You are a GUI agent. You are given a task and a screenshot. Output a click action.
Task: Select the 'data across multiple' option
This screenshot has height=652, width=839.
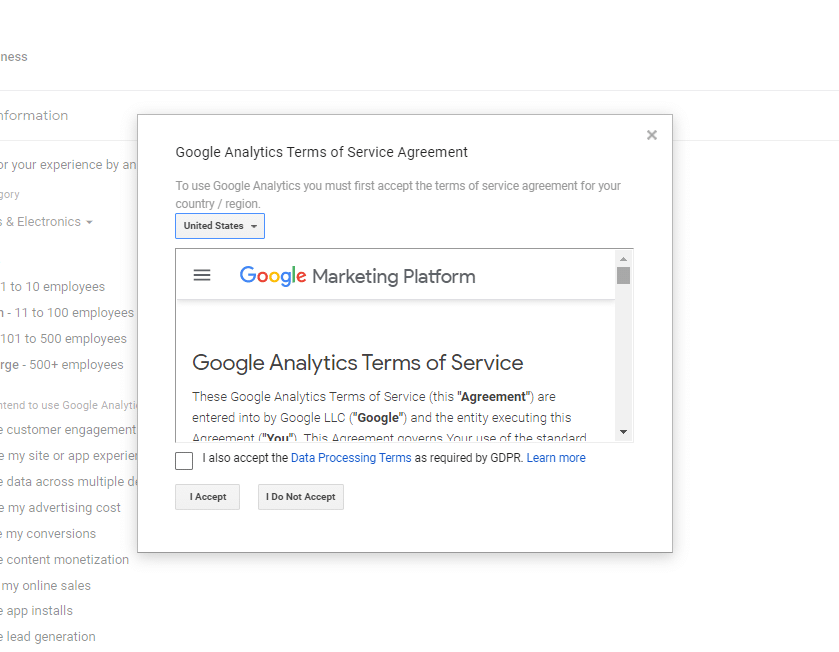[x=68, y=481]
